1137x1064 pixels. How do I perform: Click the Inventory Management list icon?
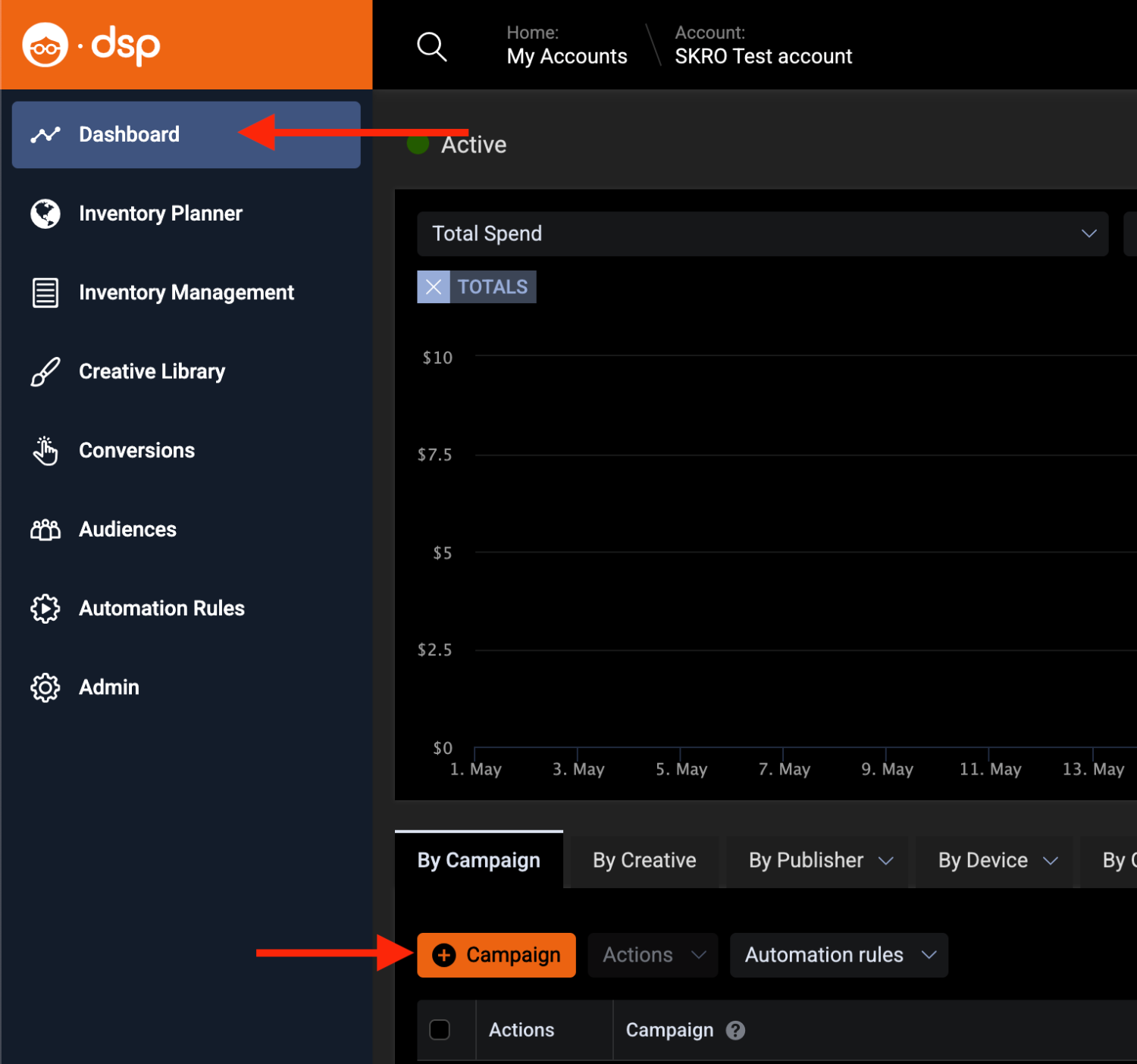[x=45, y=293]
